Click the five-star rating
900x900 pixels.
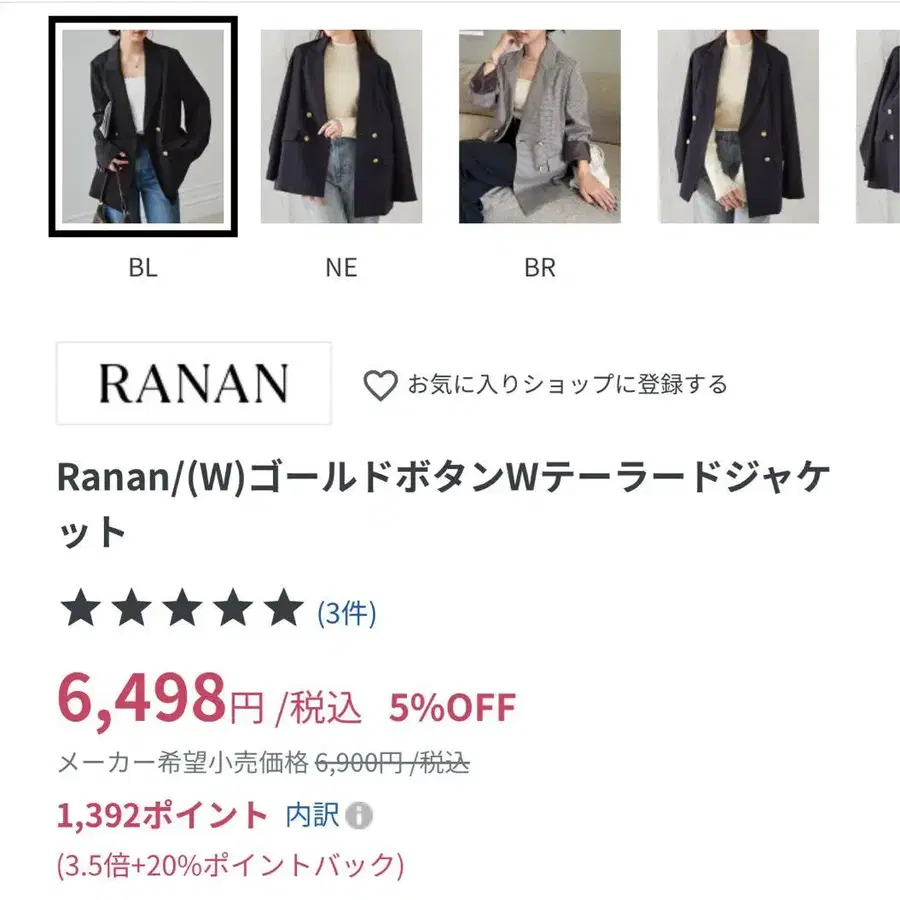pos(182,608)
